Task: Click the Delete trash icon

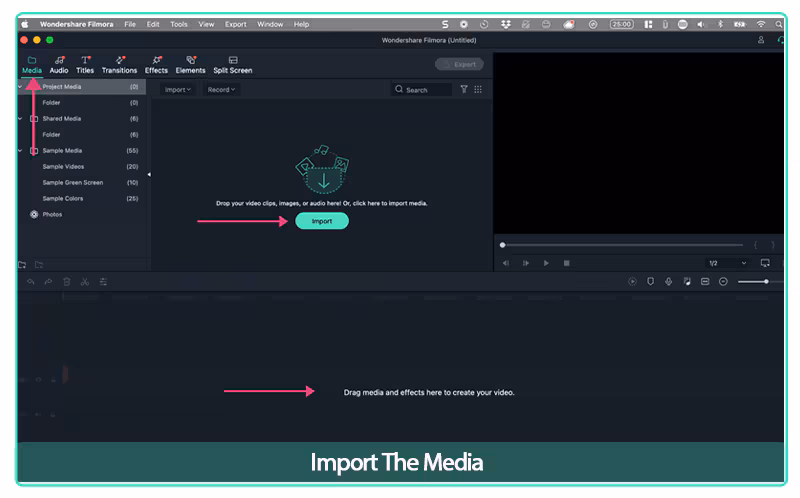Action: click(x=66, y=282)
